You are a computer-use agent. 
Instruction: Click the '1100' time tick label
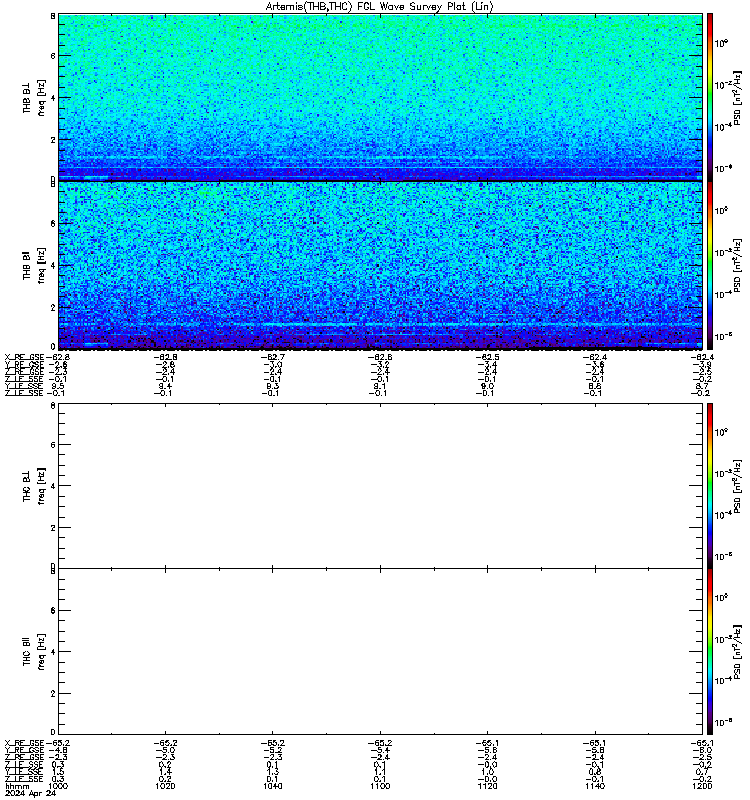click(380, 786)
